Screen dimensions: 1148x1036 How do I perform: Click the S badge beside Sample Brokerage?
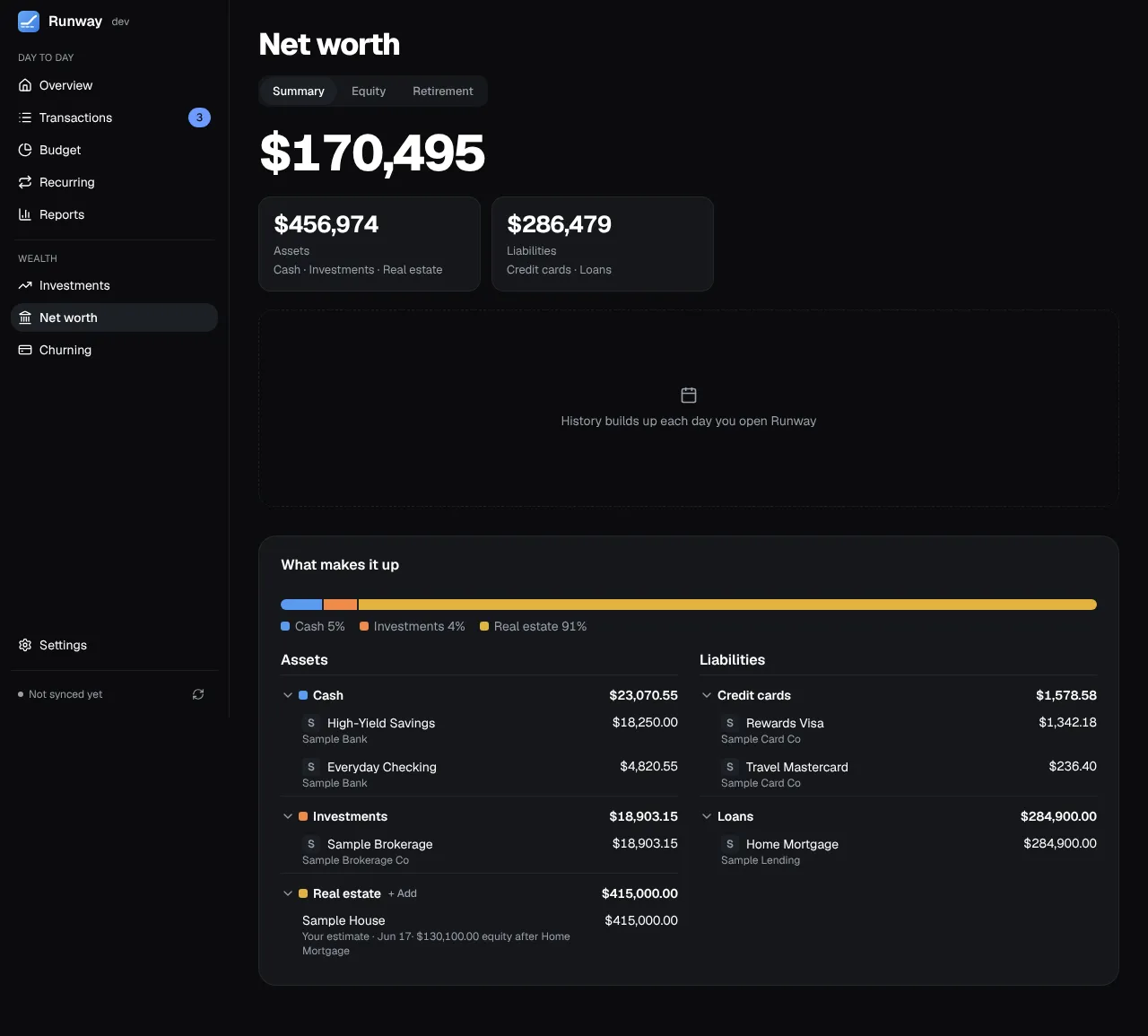point(311,844)
